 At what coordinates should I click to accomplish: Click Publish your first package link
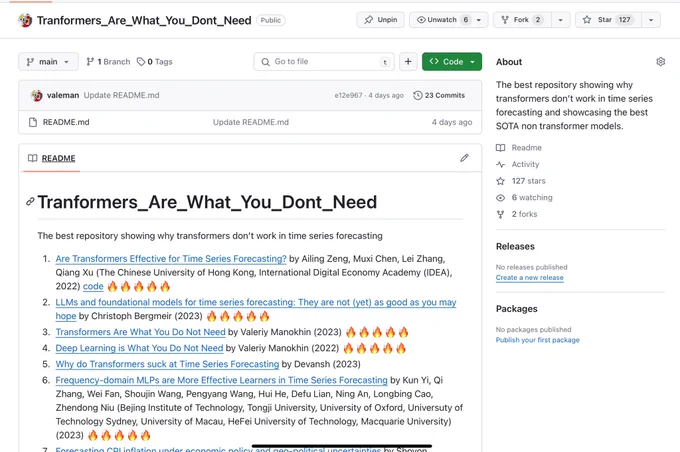pos(537,340)
